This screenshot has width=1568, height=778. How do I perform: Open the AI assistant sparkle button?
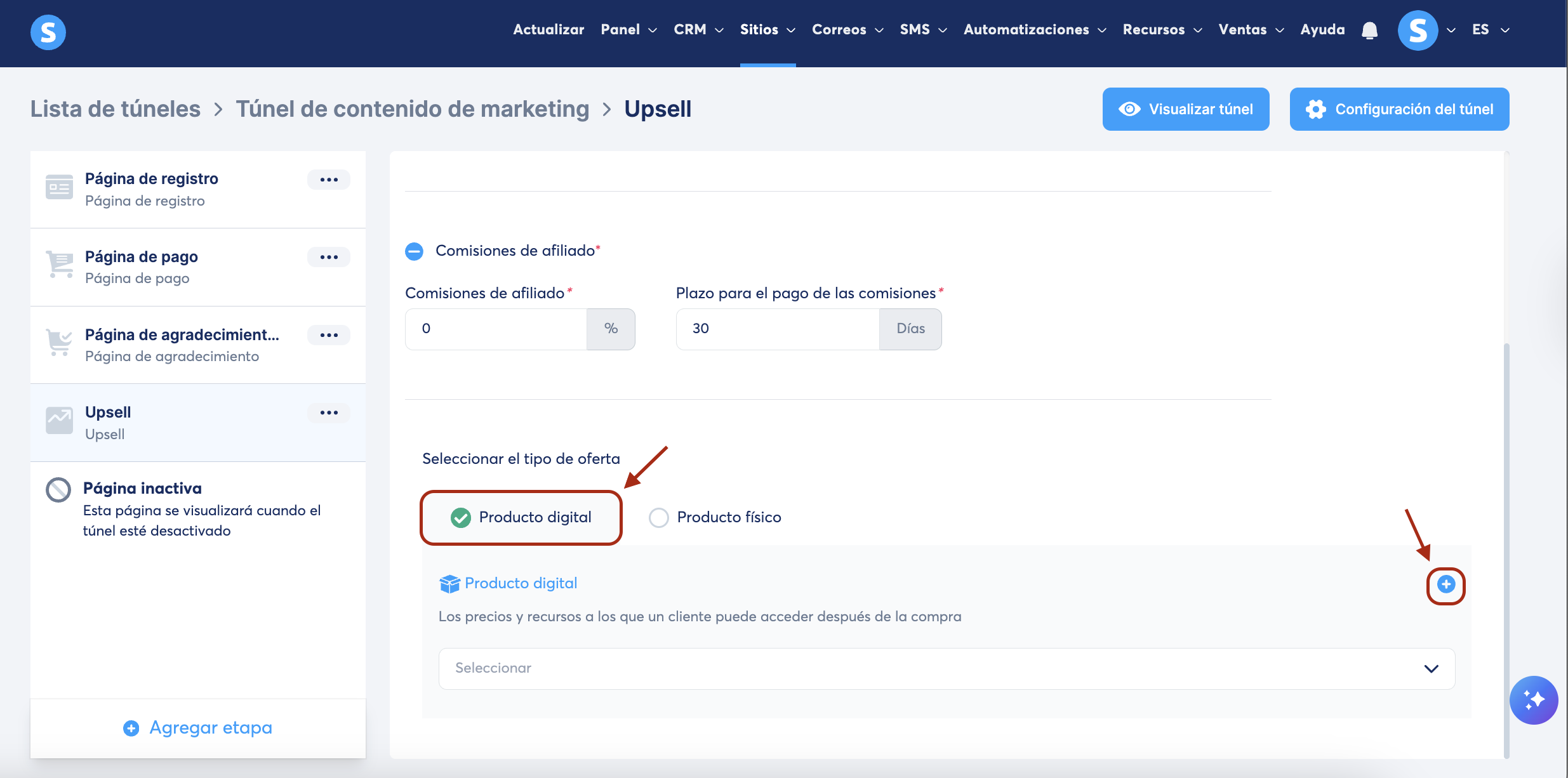[1533, 700]
